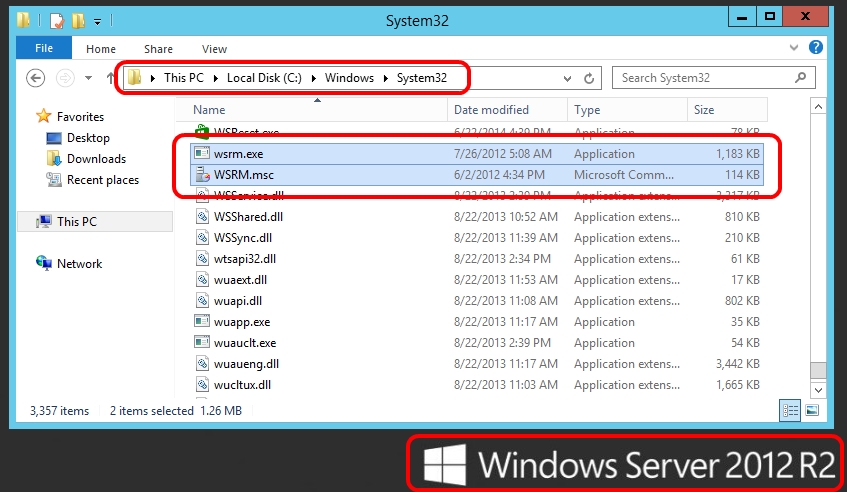847x492 pixels.
Task: Go up one folder level arrow
Action: (x=110, y=78)
